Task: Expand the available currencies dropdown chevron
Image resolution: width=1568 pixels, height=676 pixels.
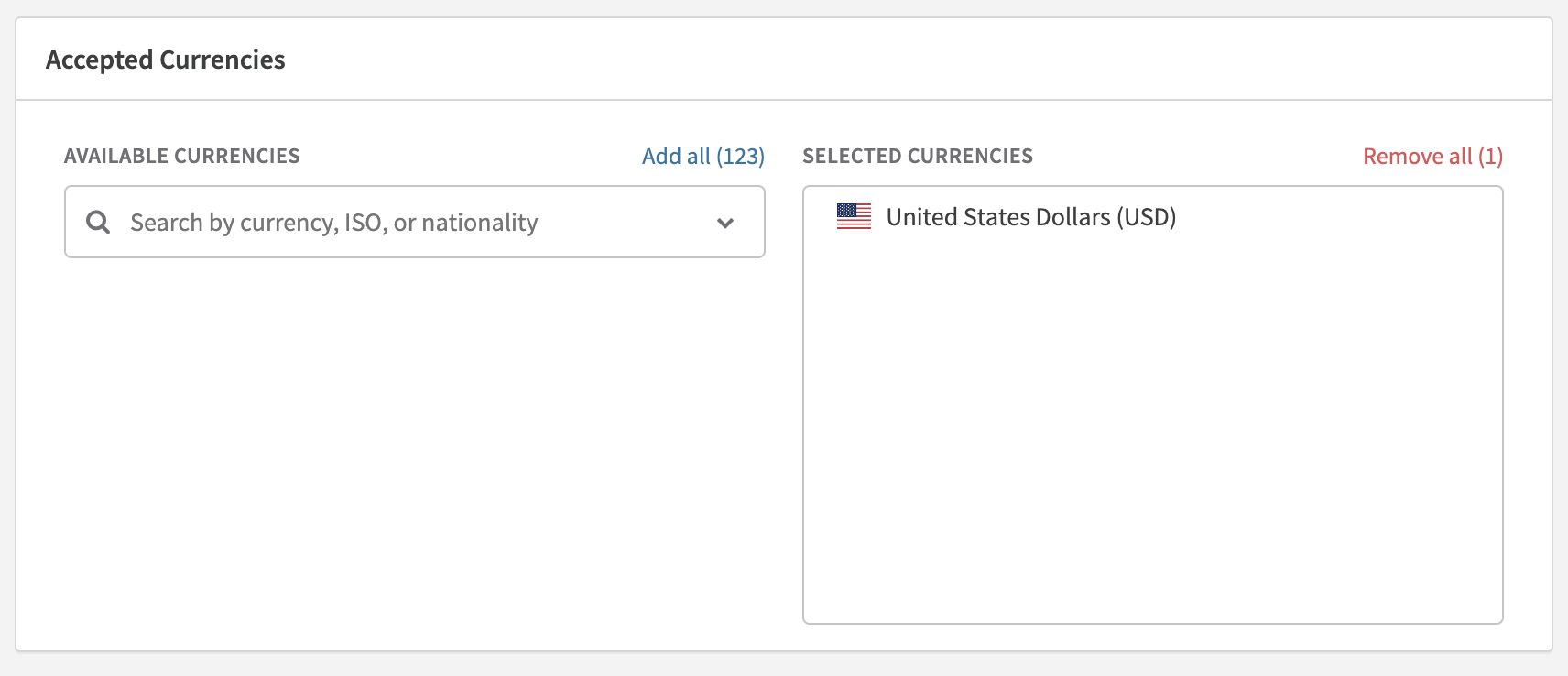Action: [x=725, y=223]
